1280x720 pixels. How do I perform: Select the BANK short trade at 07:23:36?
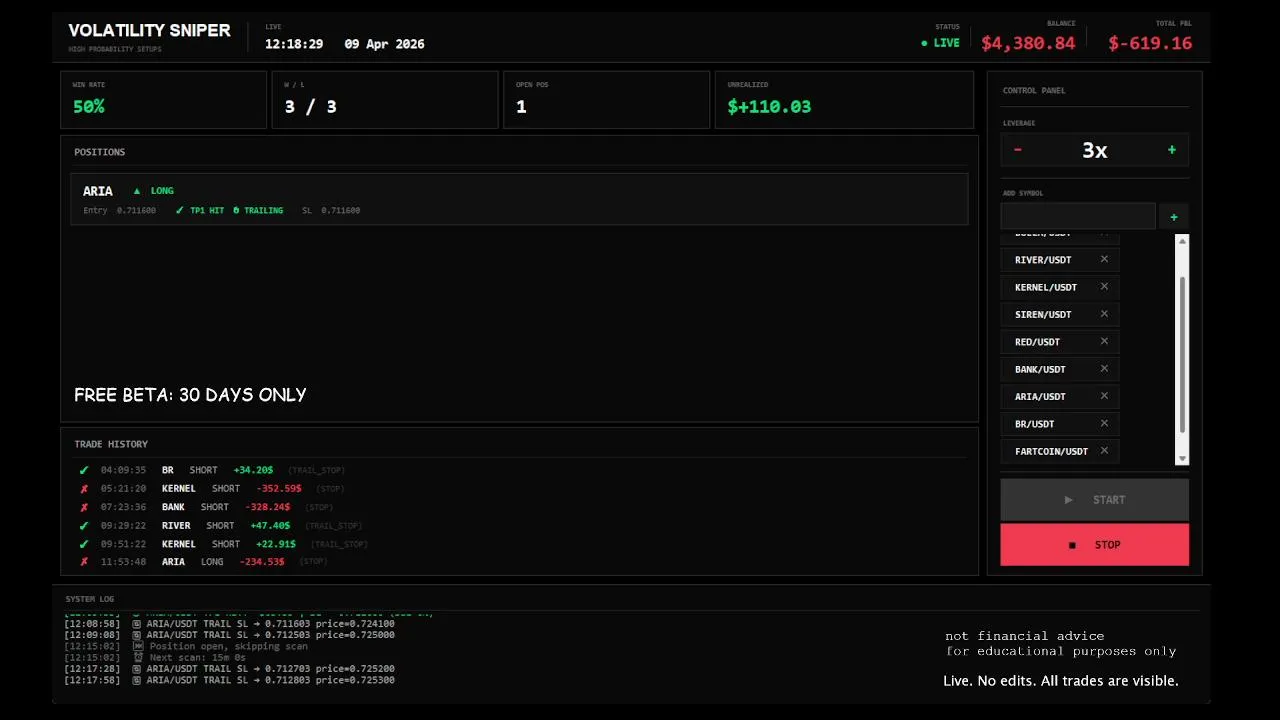coord(519,507)
